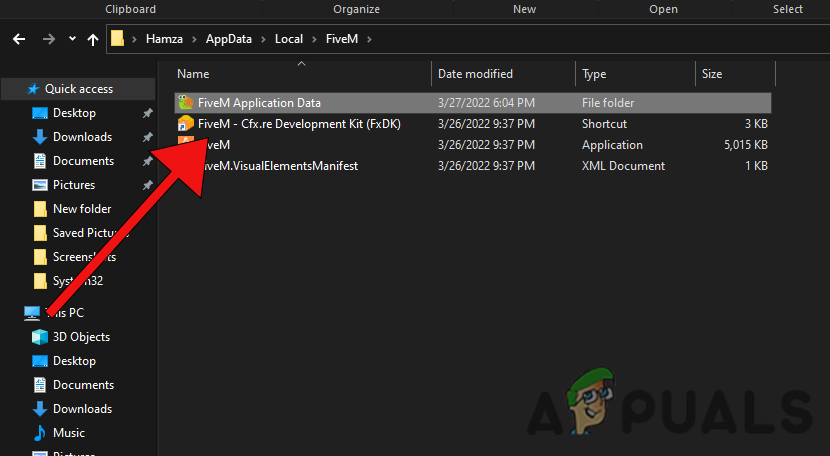
Task: Click the This PC computer icon
Action: pyautogui.click(x=32, y=313)
